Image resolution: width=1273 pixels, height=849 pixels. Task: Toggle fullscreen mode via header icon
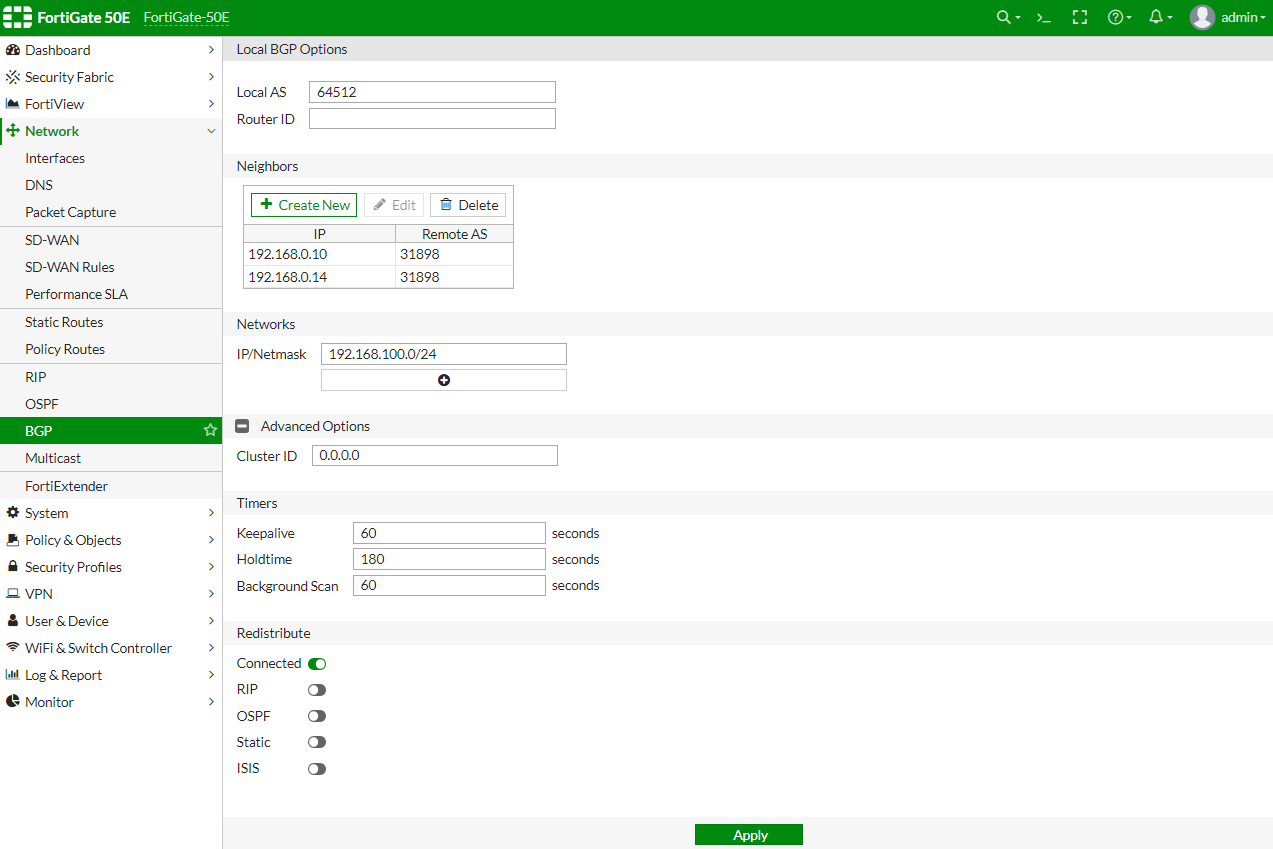(x=1079, y=17)
